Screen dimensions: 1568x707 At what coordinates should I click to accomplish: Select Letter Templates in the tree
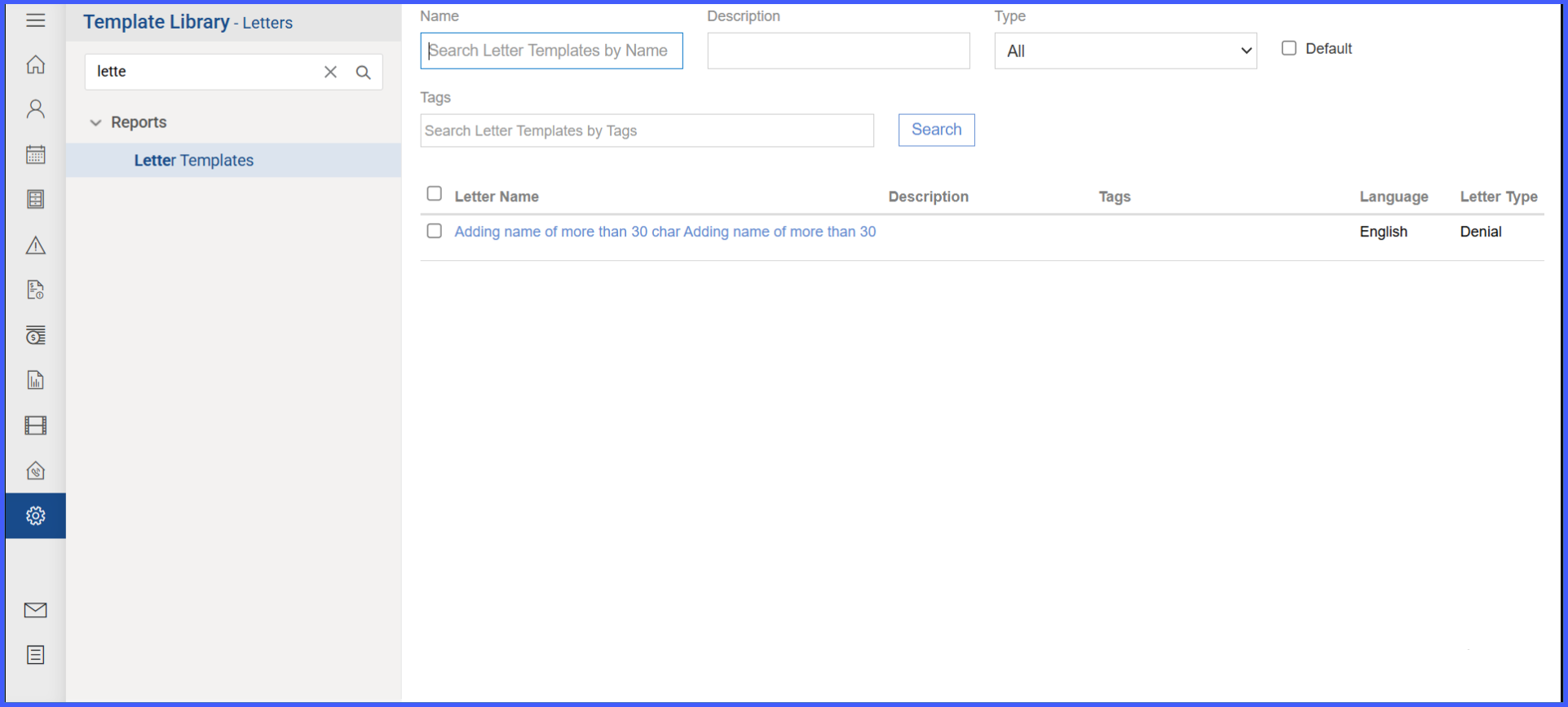tap(194, 161)
